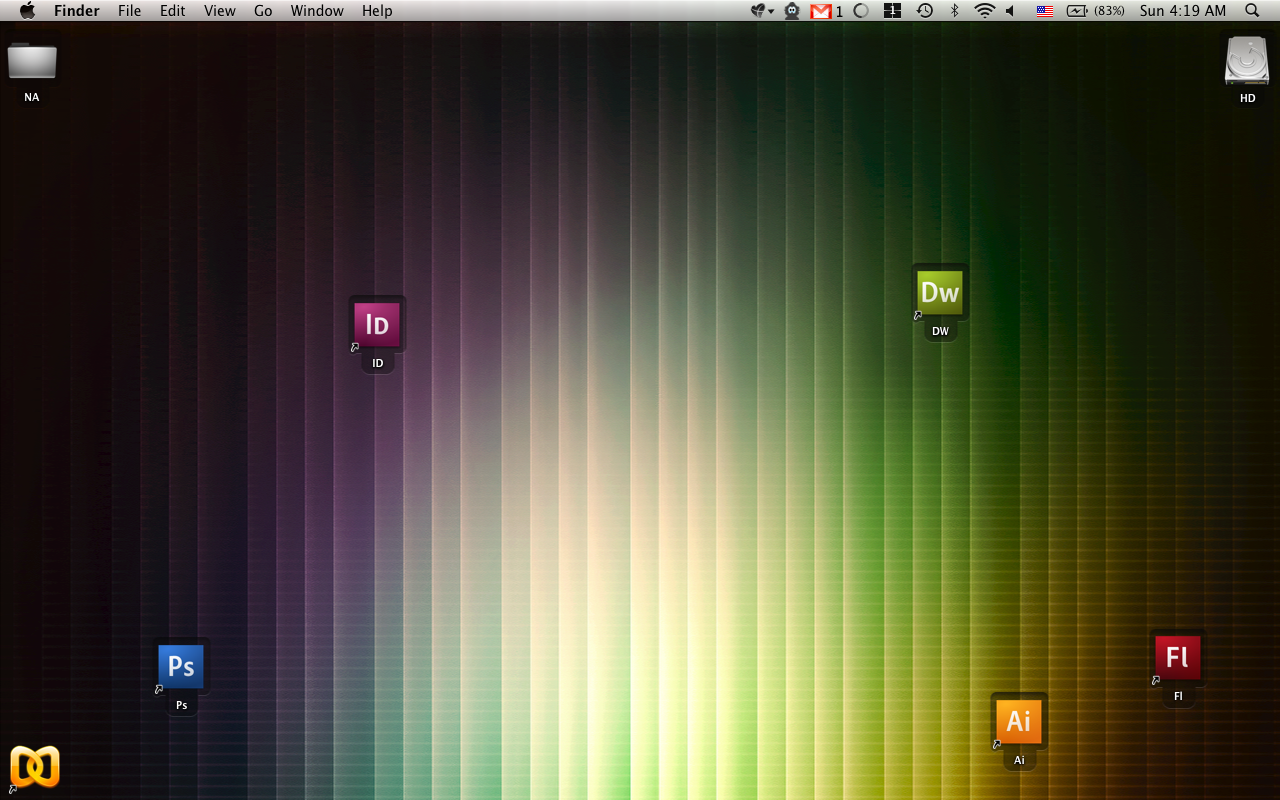Click the 'HD' drive label

1247,98
